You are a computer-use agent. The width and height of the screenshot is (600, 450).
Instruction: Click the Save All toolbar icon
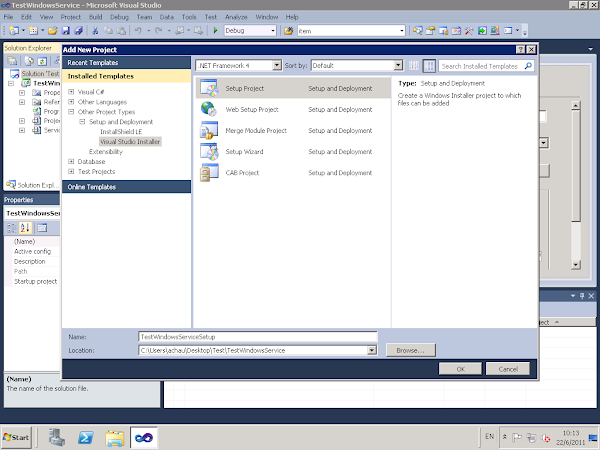click(79, 31)
